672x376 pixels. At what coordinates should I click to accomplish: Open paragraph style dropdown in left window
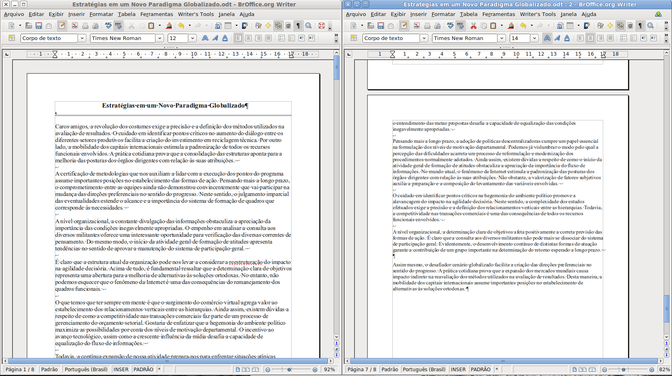[82, 38]
